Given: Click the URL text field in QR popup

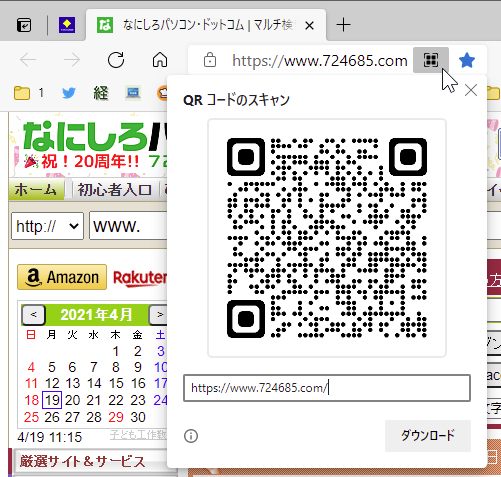Looking at the screenshot, I should coord(327,388).
